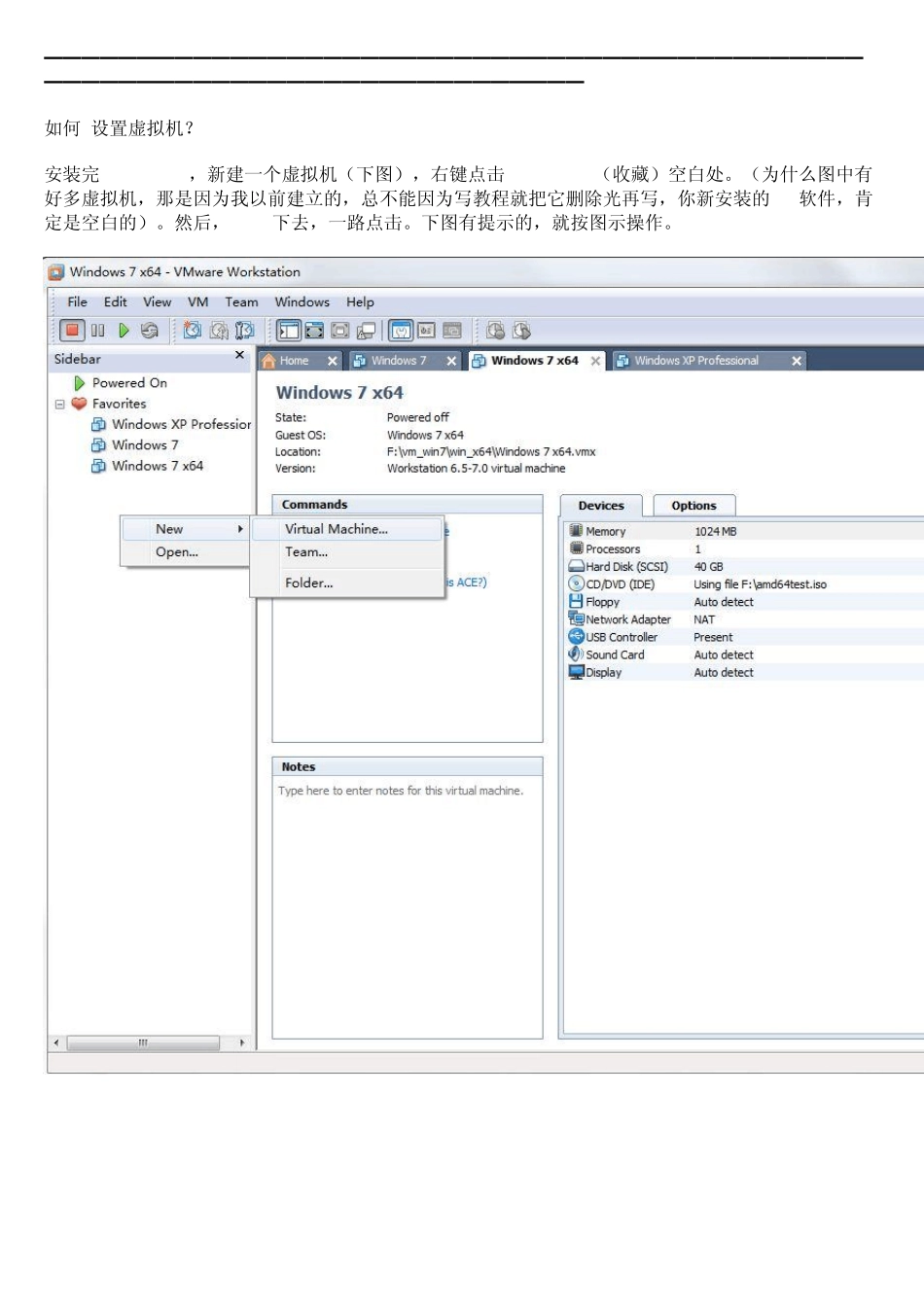The width and height of the screenshot is (924, 1307).
Task: Toggle the Show Sidebar toolbar icon
Action: pyautogui.click(x=289, y=331)
